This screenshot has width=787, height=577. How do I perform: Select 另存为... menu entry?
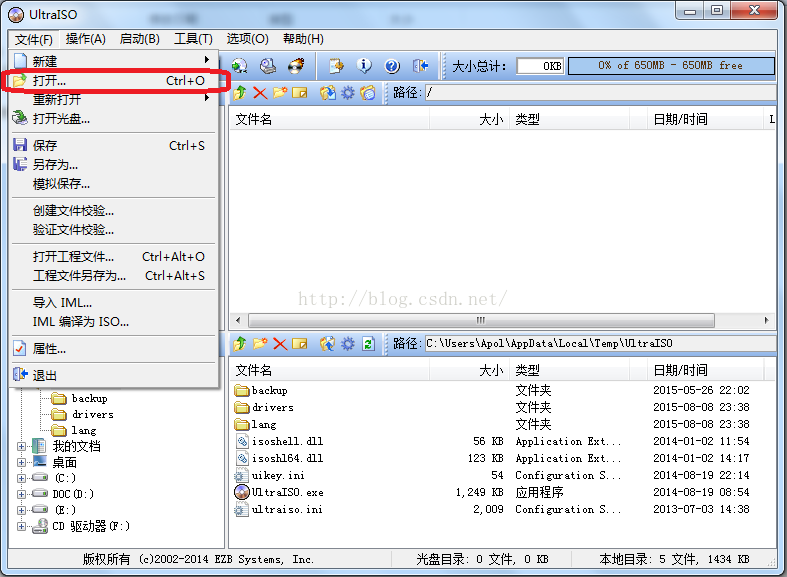click(114, 165)
